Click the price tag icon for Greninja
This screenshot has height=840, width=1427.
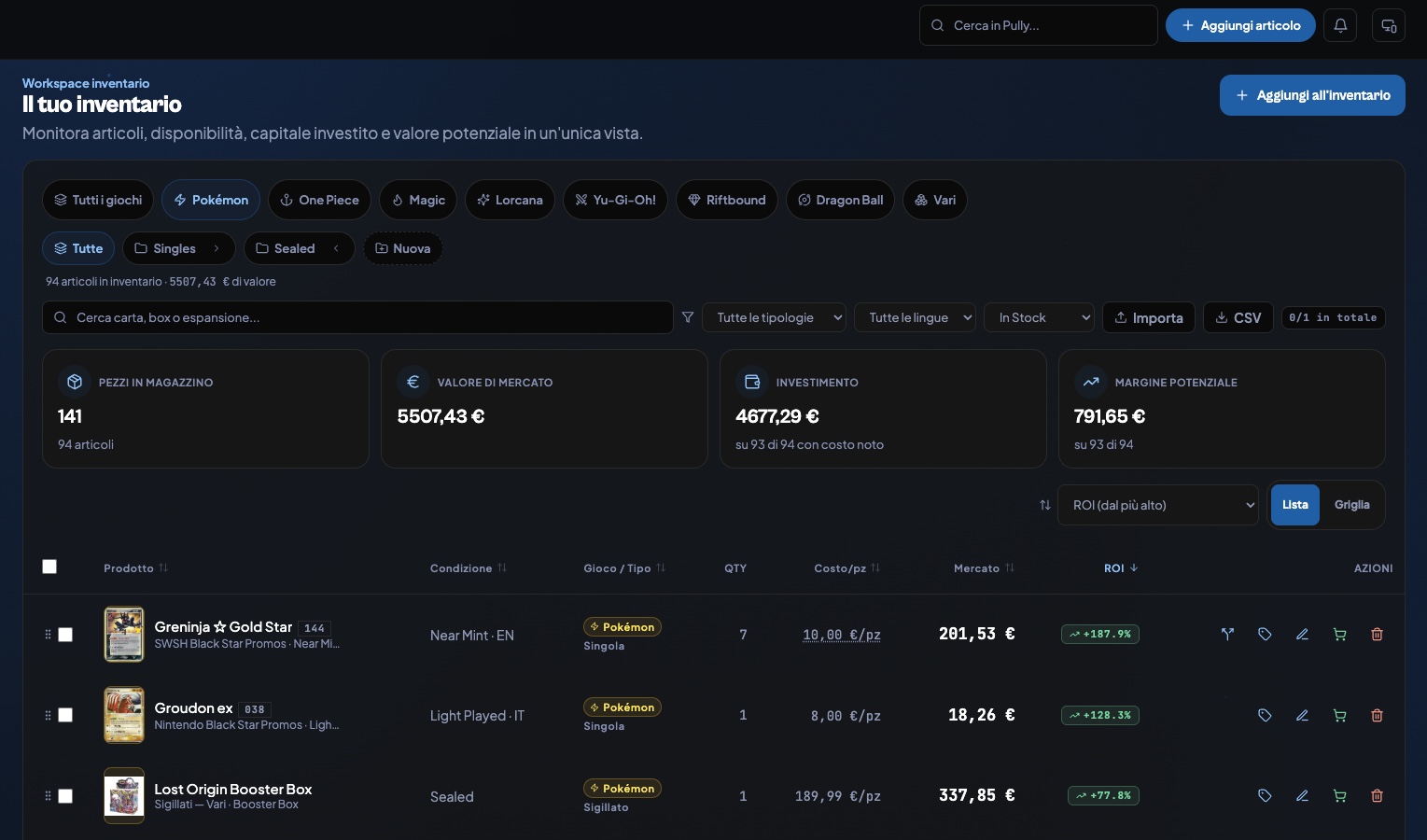pyautogui.click(x=1265, y=635)
